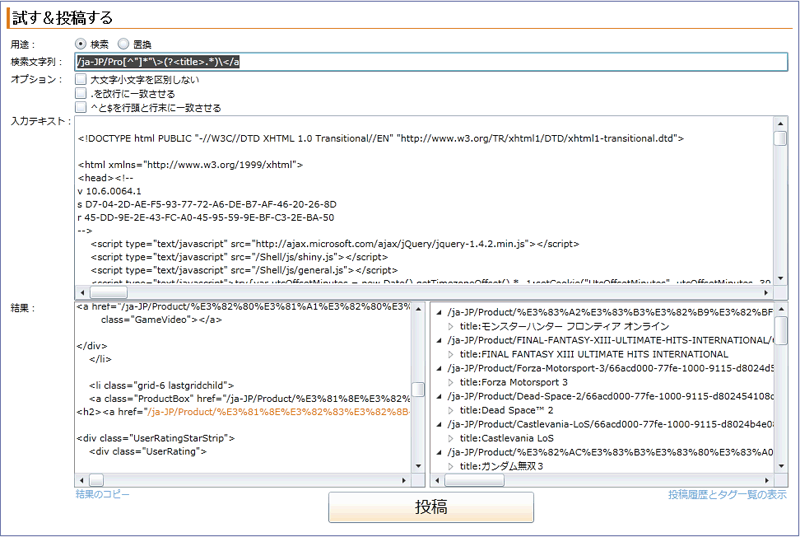Click match tree horizontal scrollbar left arrow
800x537 pixels.
pyautogui.click(x=437, y=480)
